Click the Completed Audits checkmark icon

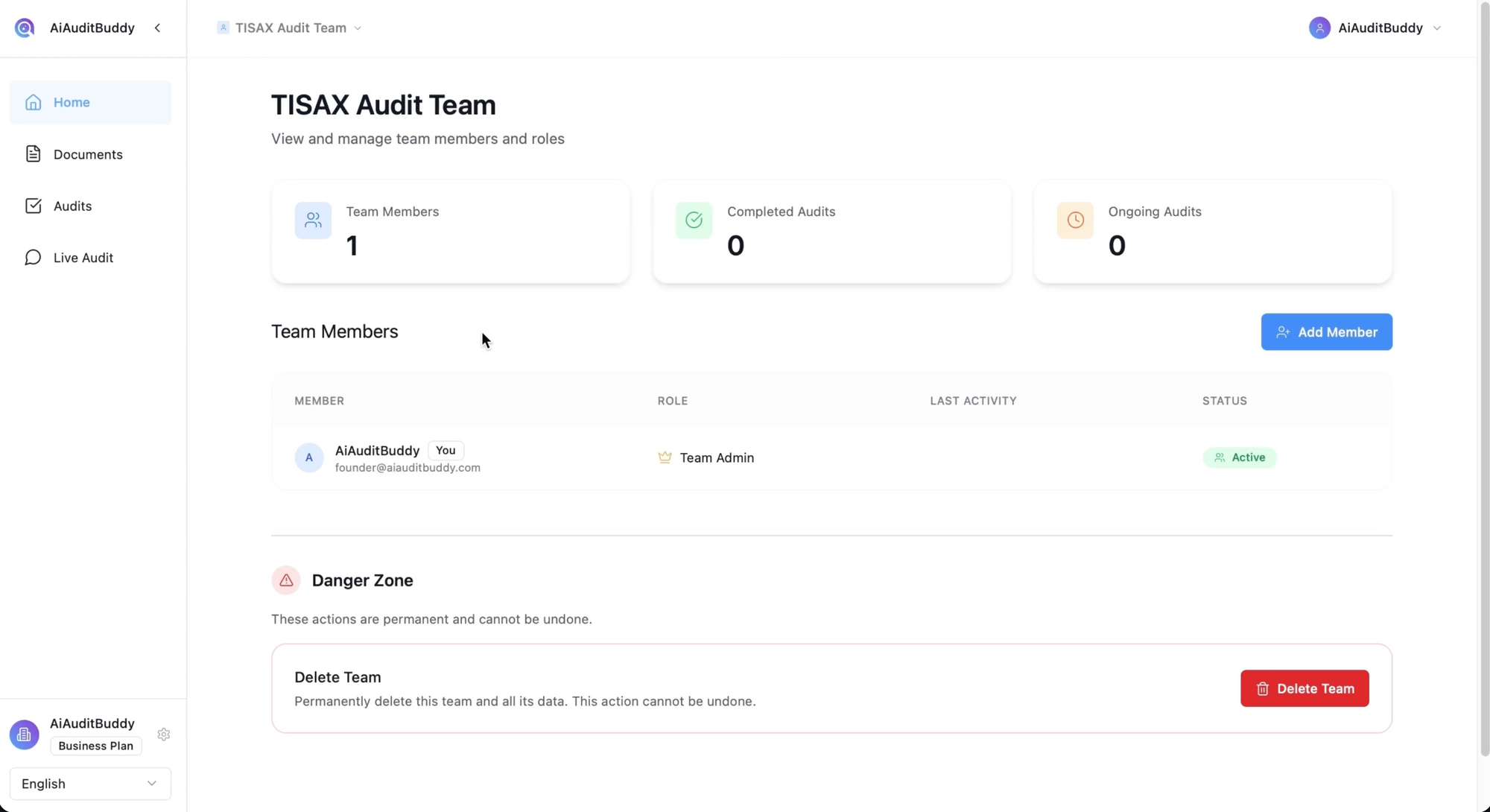(x=694, y=221)
